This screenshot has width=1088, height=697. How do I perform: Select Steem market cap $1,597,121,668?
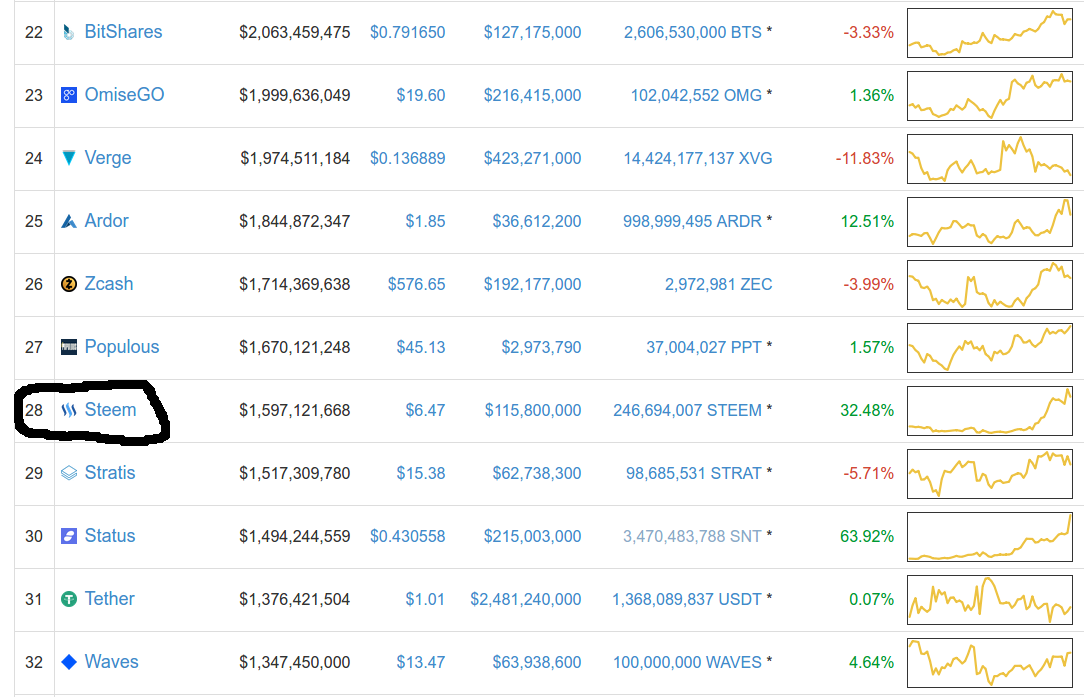pyautogui.click(x=295, y=410)
